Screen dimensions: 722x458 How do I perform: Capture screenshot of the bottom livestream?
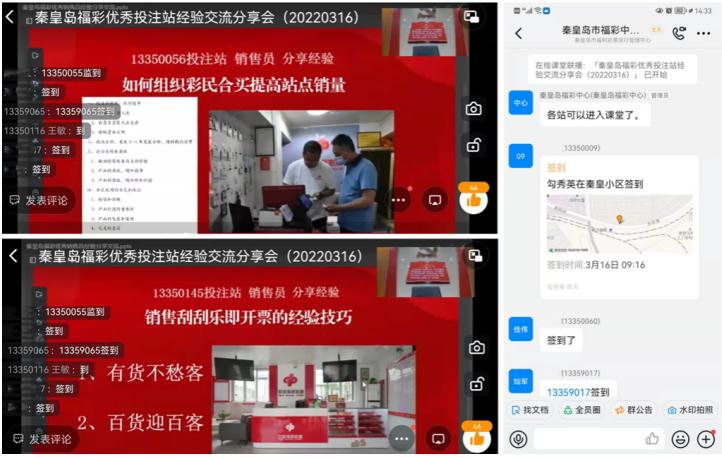474,347
